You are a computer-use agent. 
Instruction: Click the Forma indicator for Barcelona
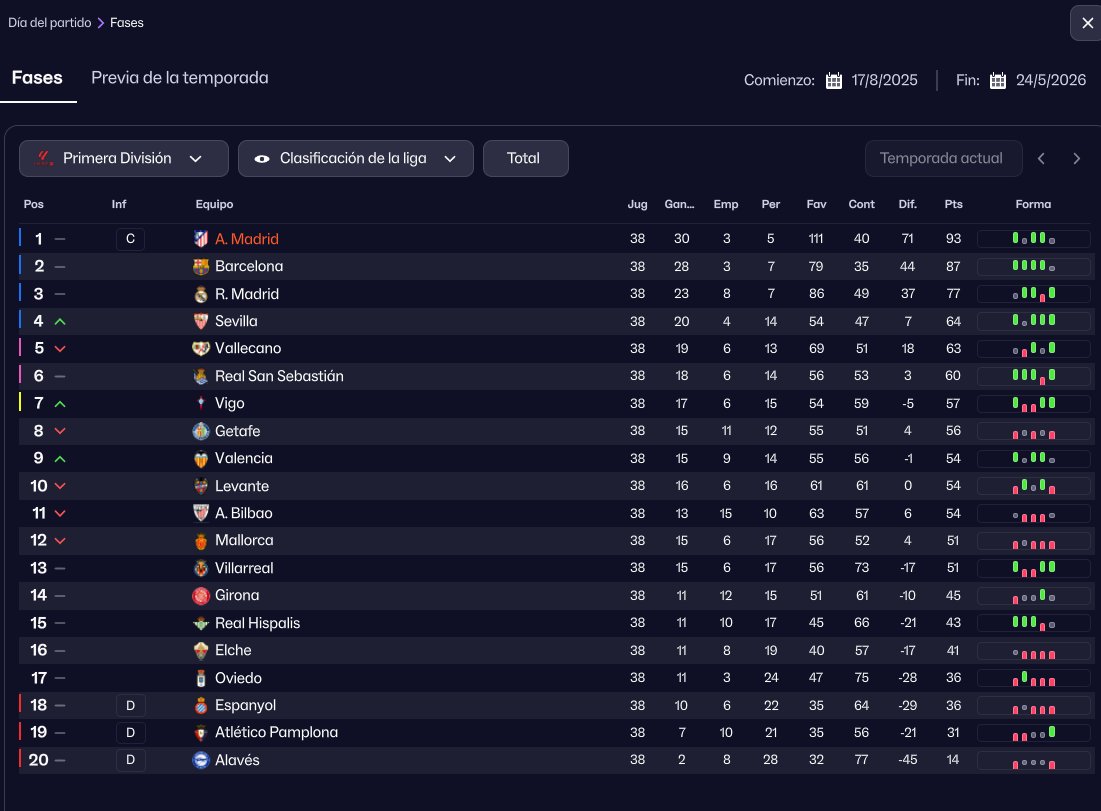coord(1033,267)
